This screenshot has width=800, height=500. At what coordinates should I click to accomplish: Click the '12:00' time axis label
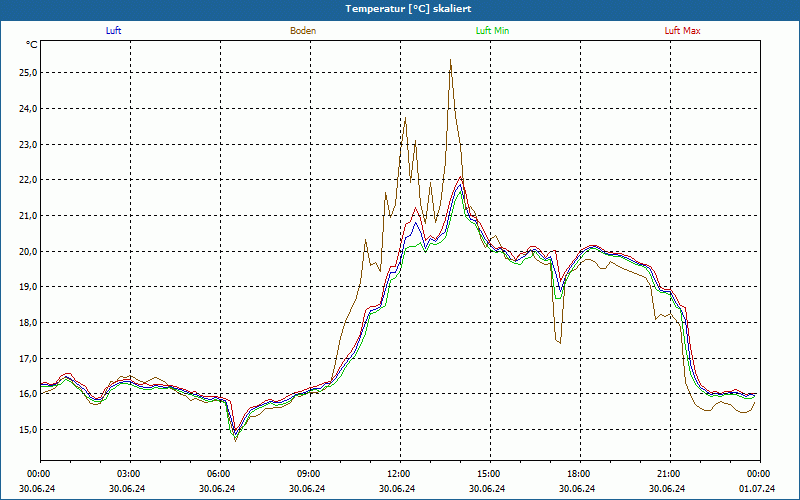[400, 474]
